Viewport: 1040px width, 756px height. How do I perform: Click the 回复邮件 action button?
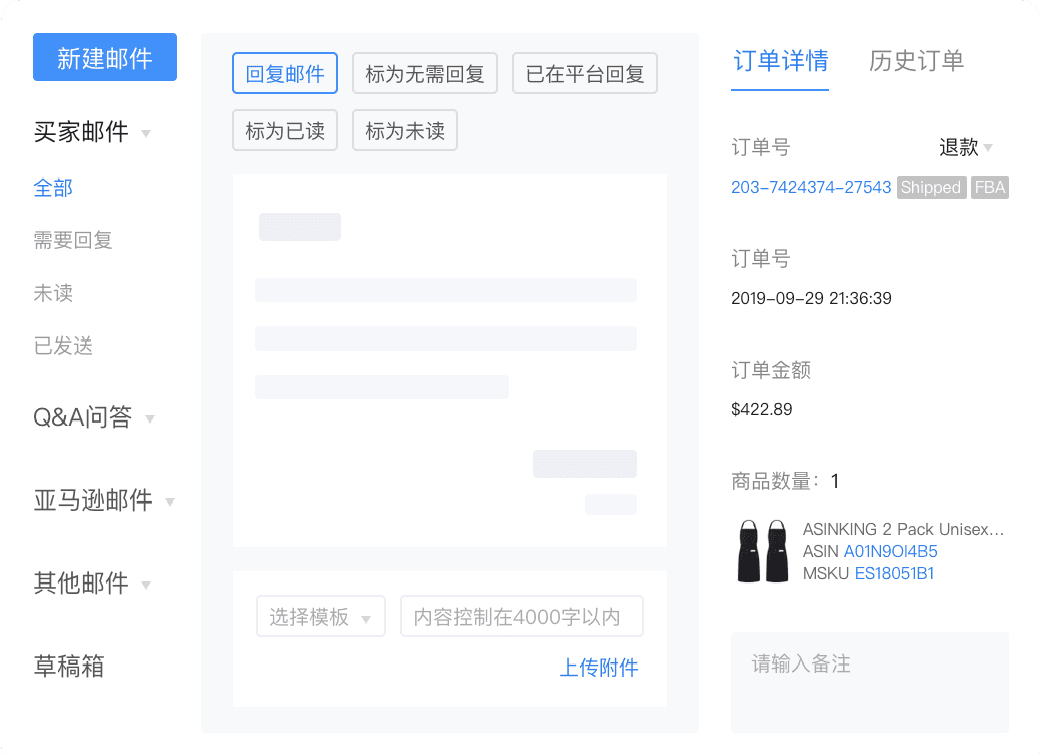pos(284,72)
